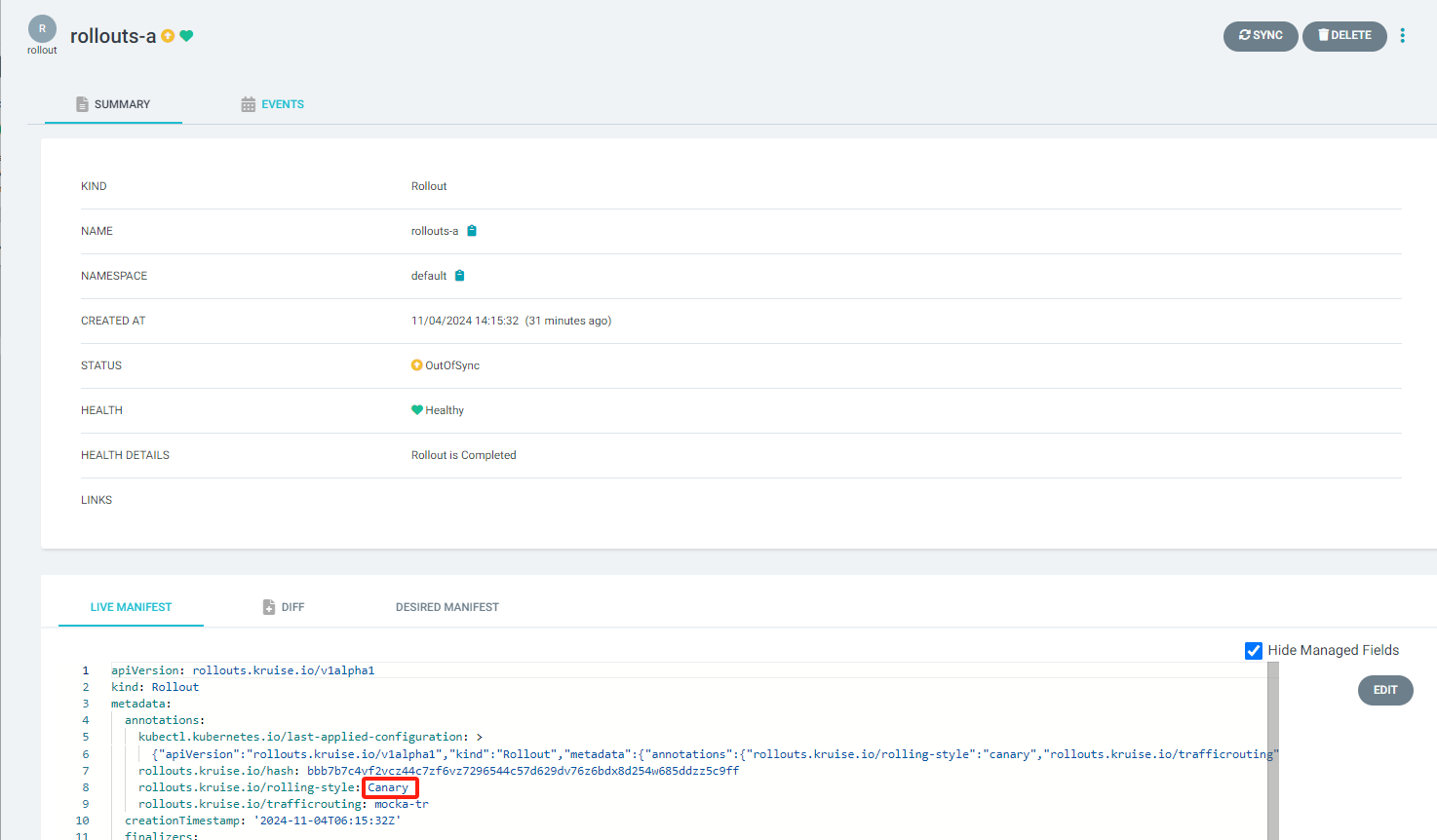Click the 'annotations:' line in manifest
The image size is (1437, 840).
165,720
